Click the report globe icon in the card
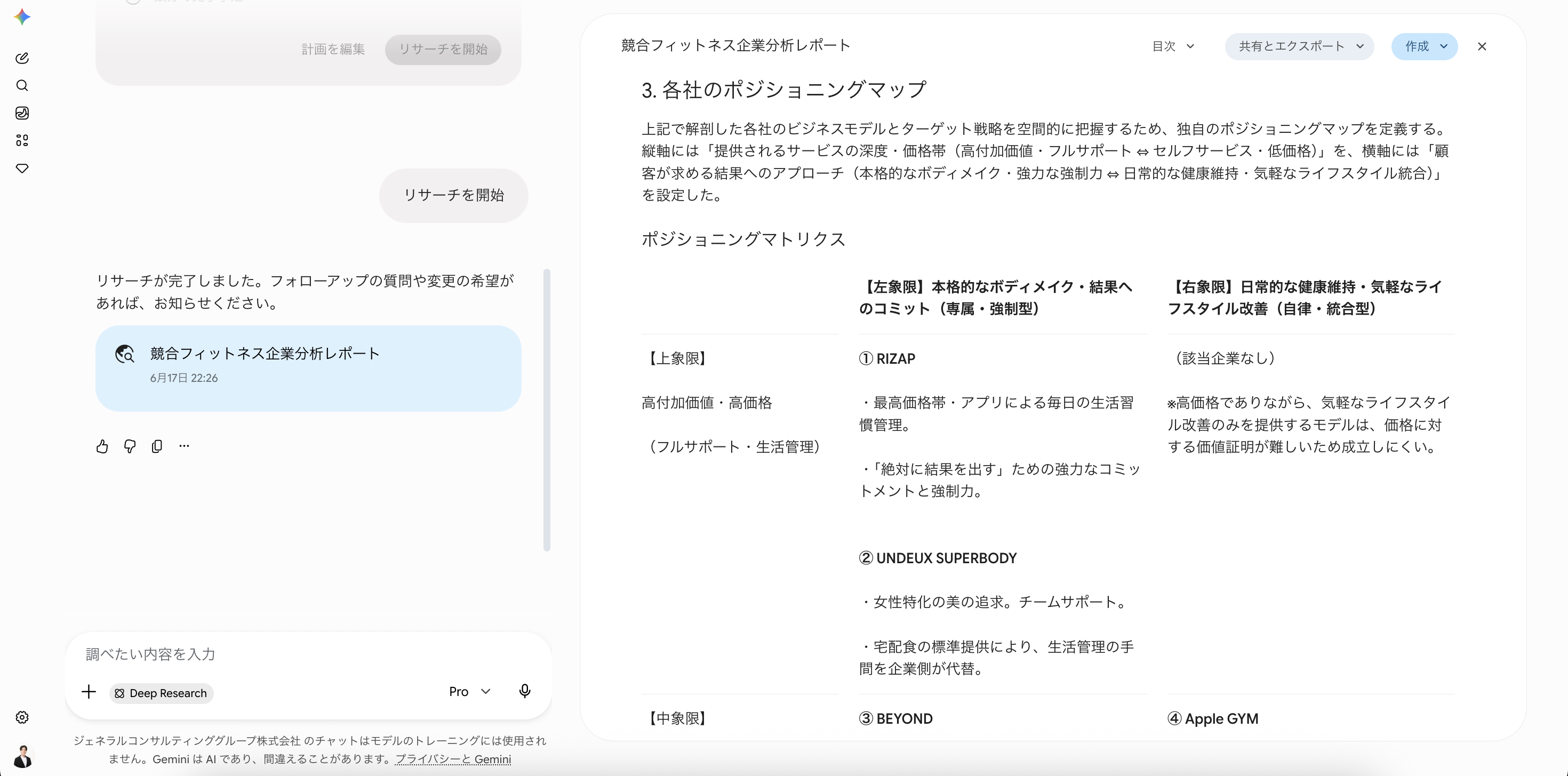Screen dimensions: 1568x776 (125, 354)
